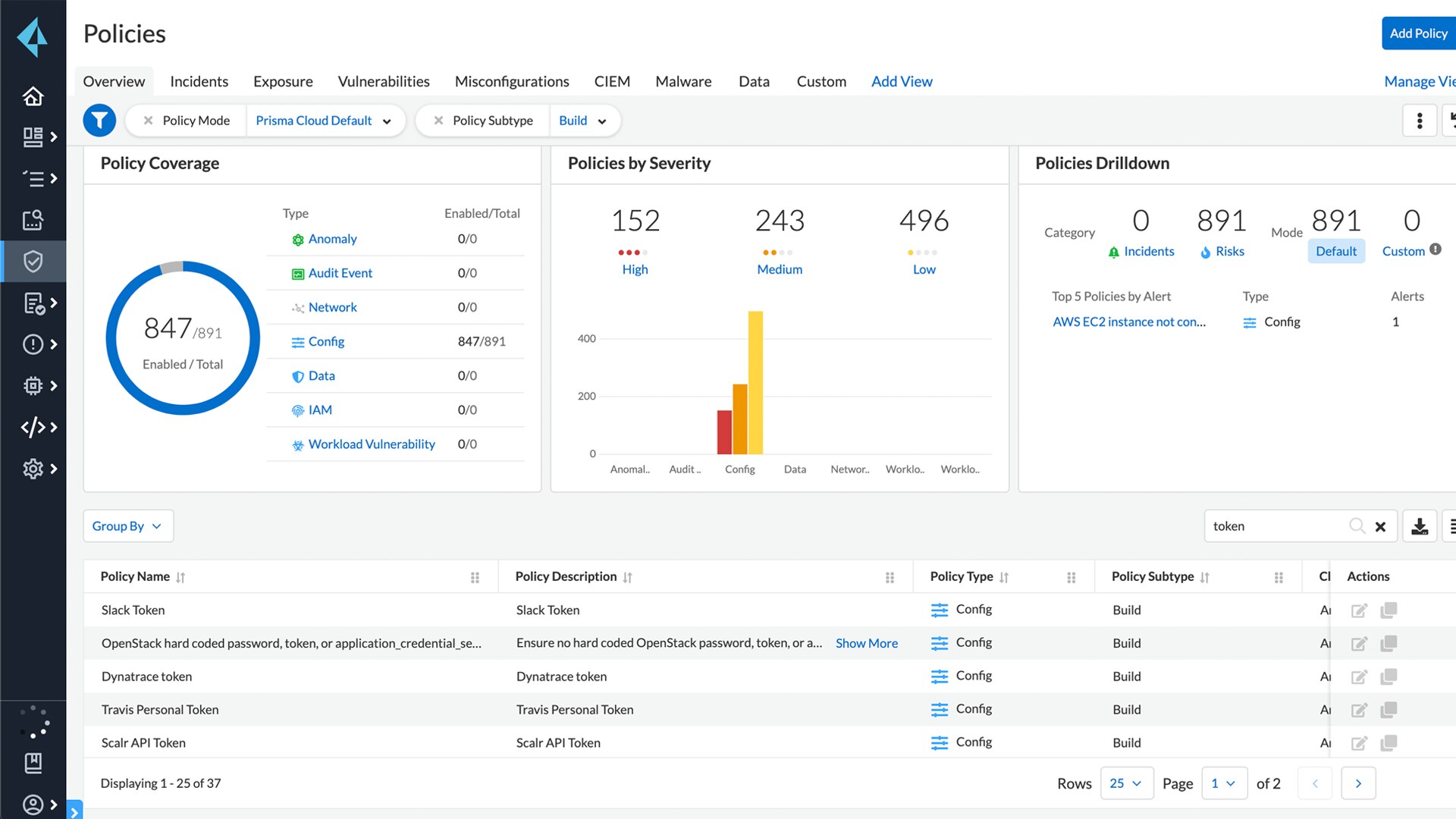Image resolution: width=1456 pixels, height=819 pixels.
Task: Edit the Slack Token policy with pencil icon
Action: (1359, 610)
